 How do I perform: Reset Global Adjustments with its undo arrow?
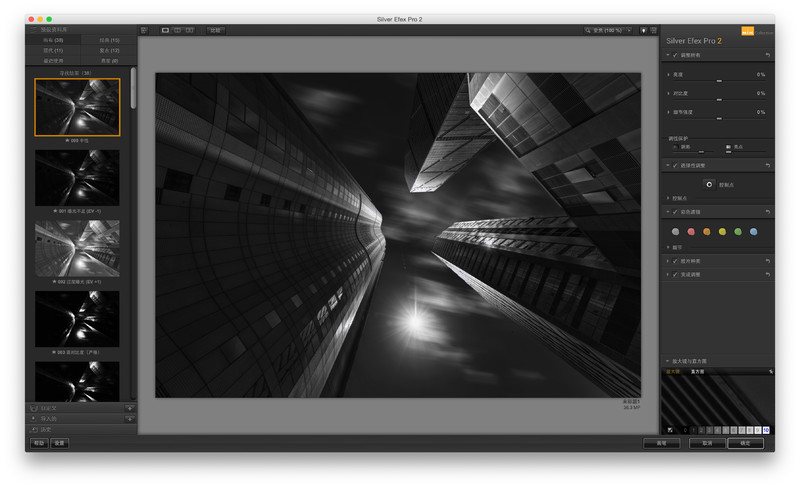point(767,55)
